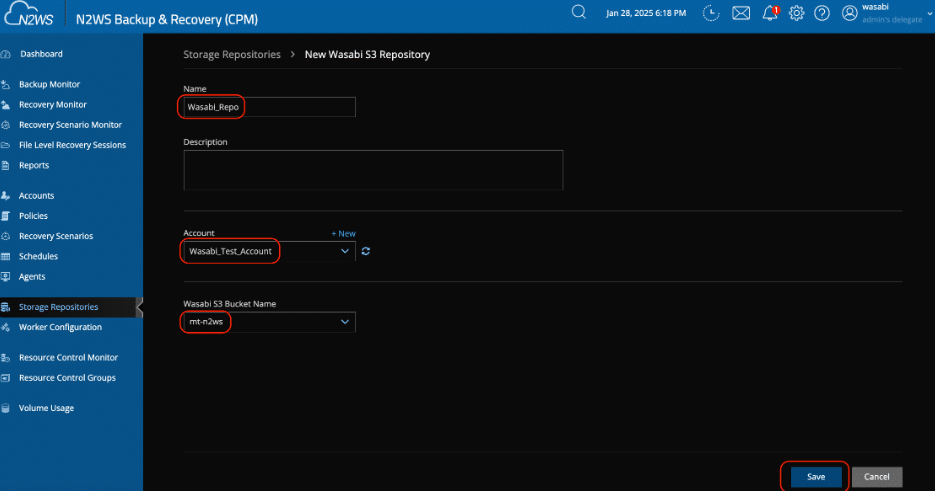Click the Name field with Wasabi_Repo
Viewport: 935px width, 491px height.
pos(269,107)
